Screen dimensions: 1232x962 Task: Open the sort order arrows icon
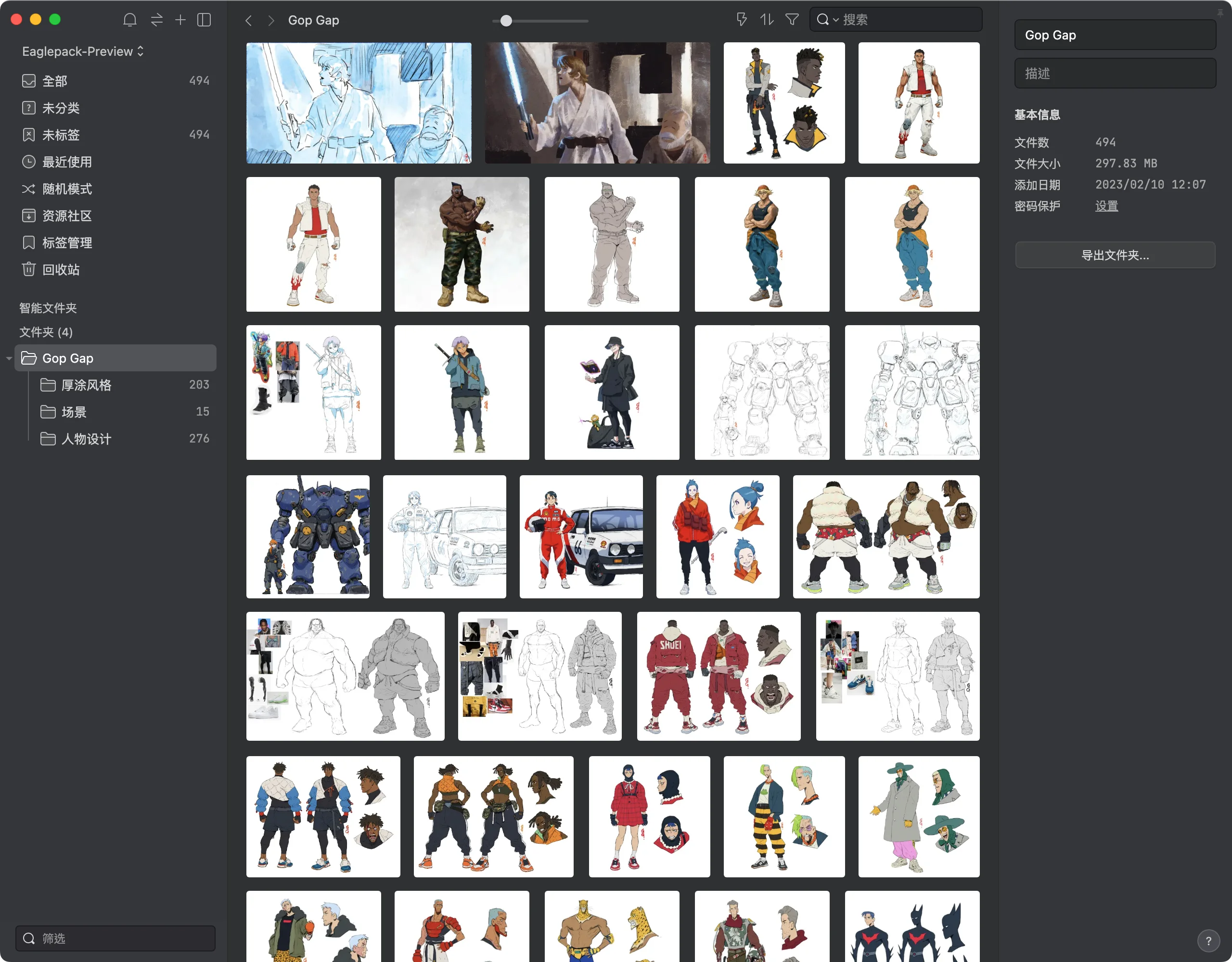(x=767, y=20)
